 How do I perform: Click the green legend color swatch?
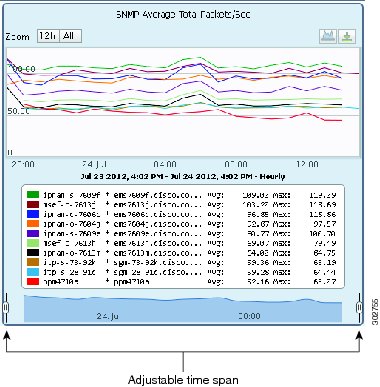(x=33, y=195)
